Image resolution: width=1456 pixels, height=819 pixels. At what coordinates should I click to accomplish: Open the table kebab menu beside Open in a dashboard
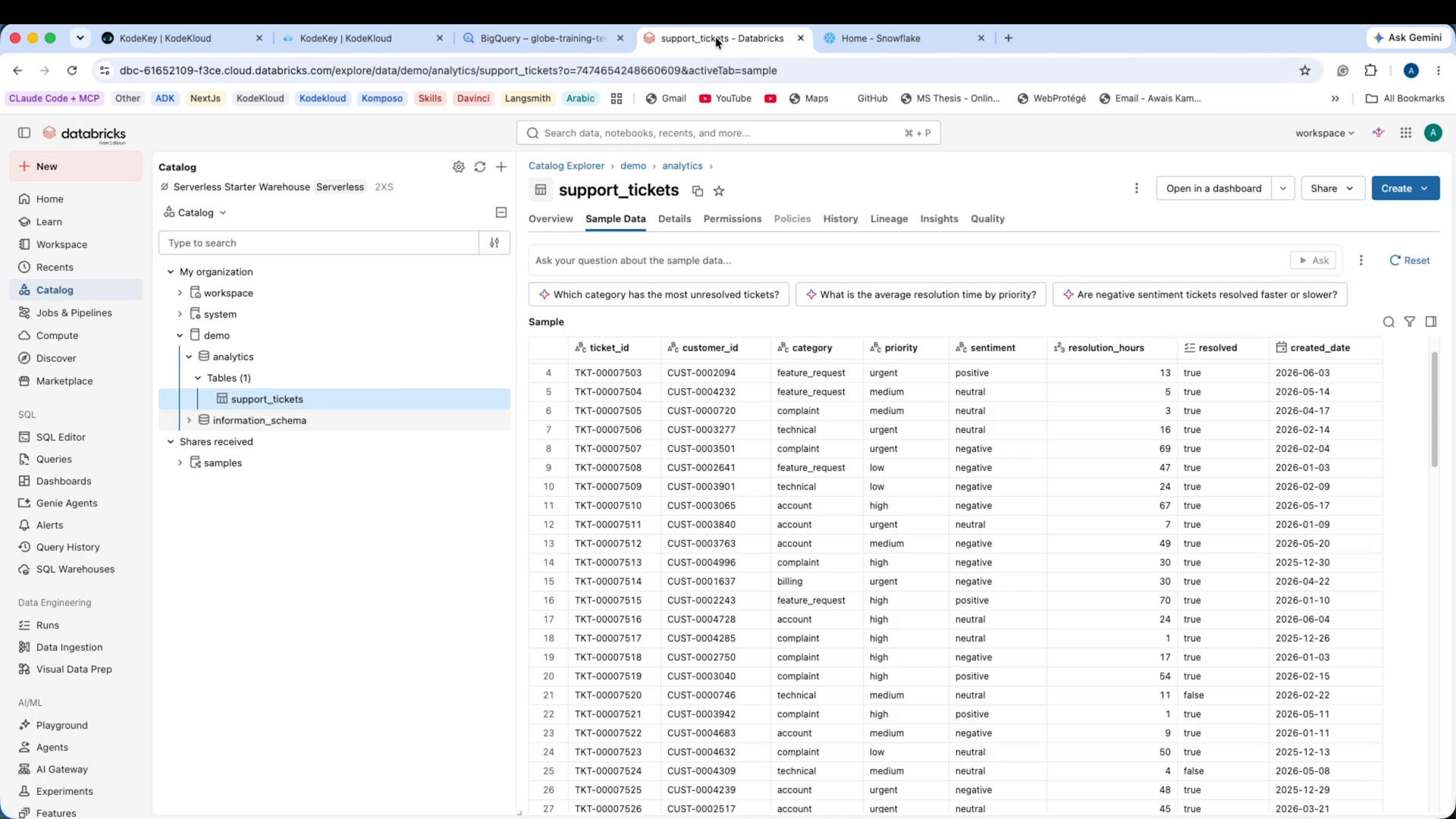click(1136, 188)
